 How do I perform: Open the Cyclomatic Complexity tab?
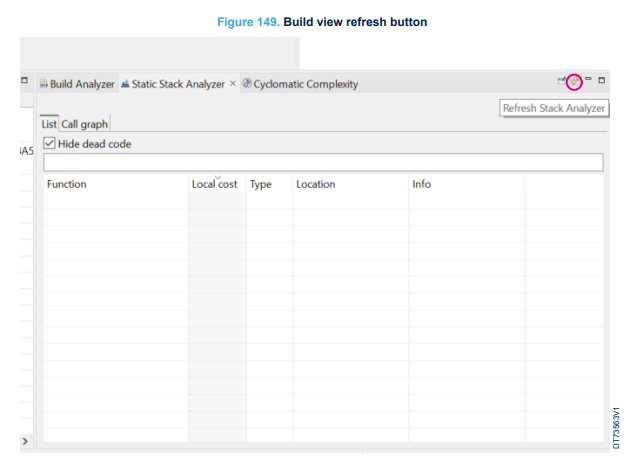coord(301,84)
